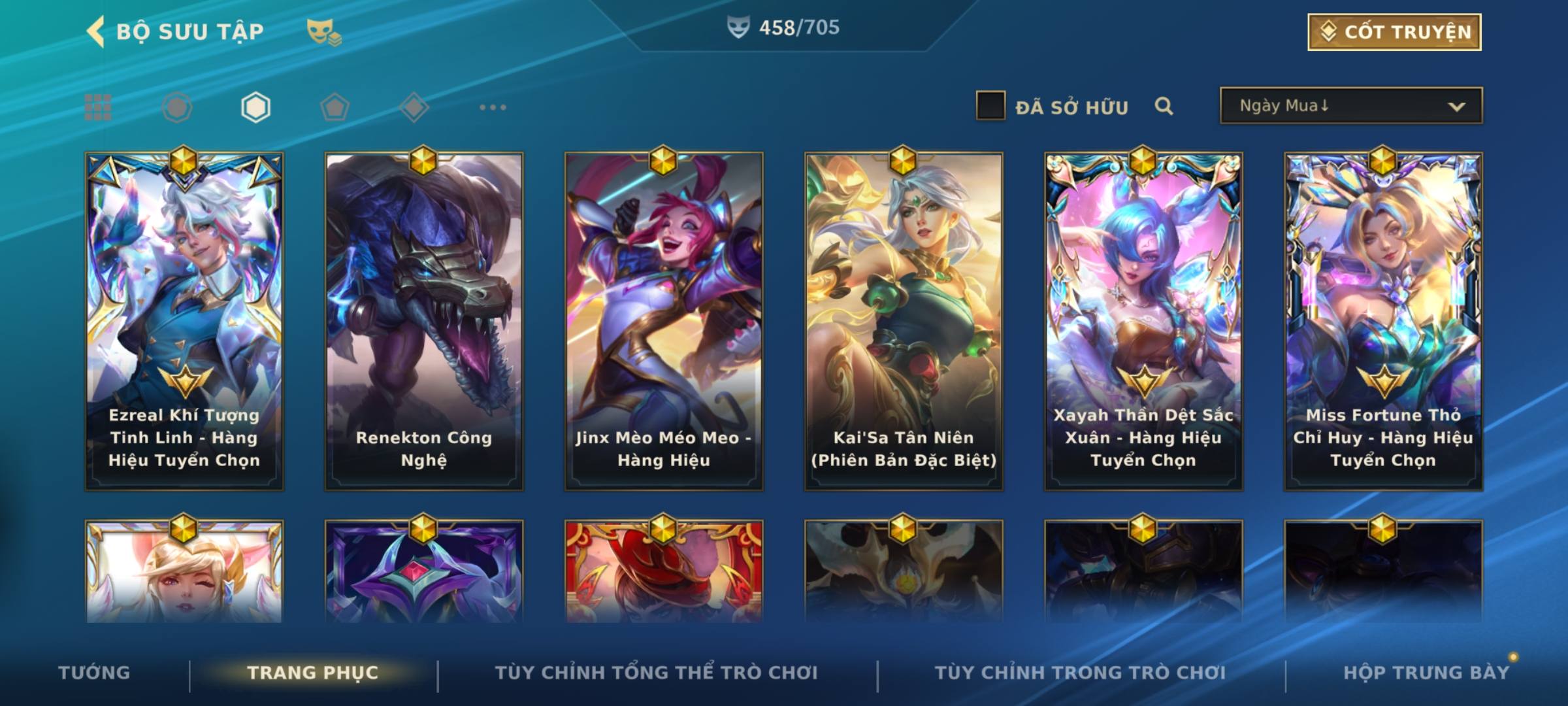Search skins with the magnifier icon
The width and height of the screenshot is (1568, 706).
1164,106
